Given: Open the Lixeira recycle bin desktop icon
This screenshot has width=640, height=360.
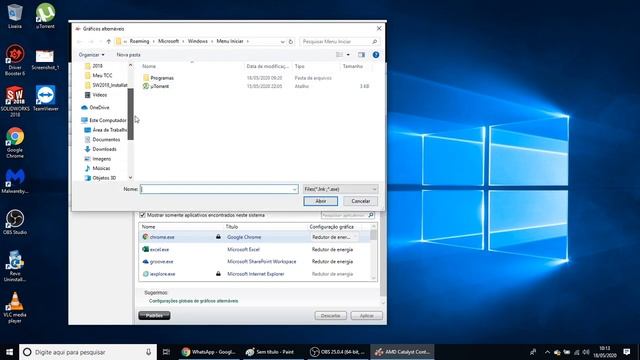Looking at the screenshot, I should [x=15, y=16].
